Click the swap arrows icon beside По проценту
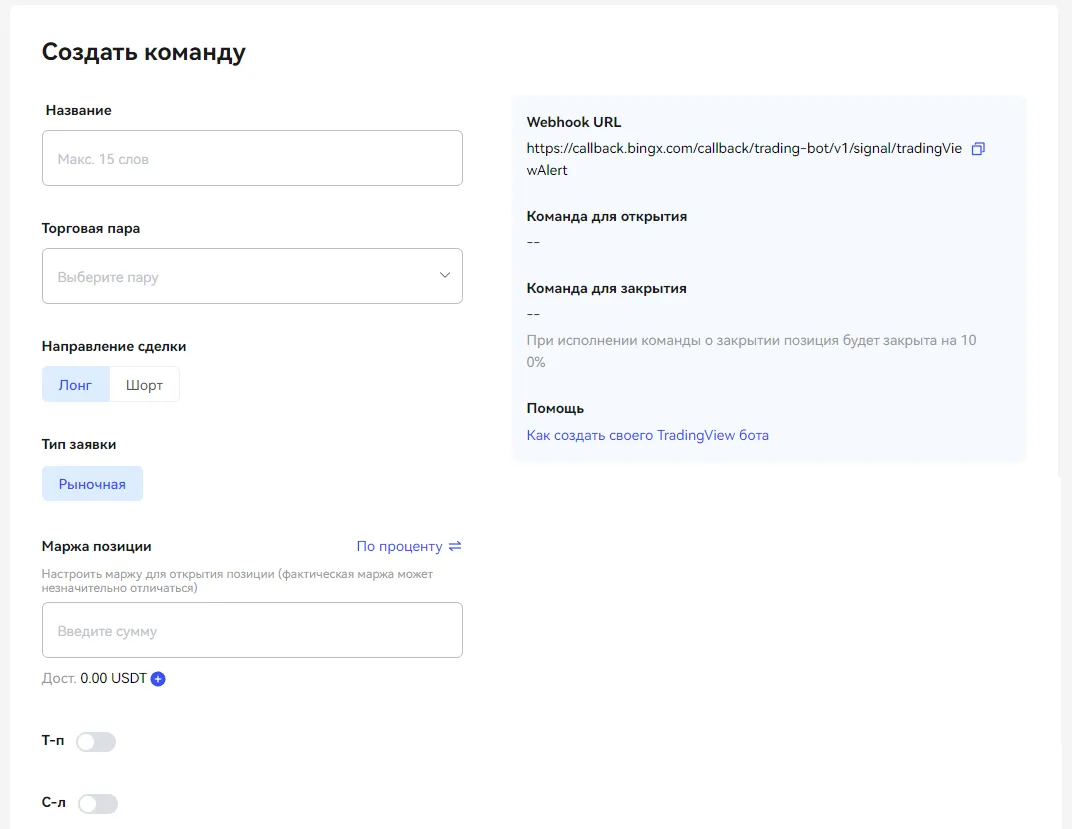1072x829 pixels. [x=455, y=546]
